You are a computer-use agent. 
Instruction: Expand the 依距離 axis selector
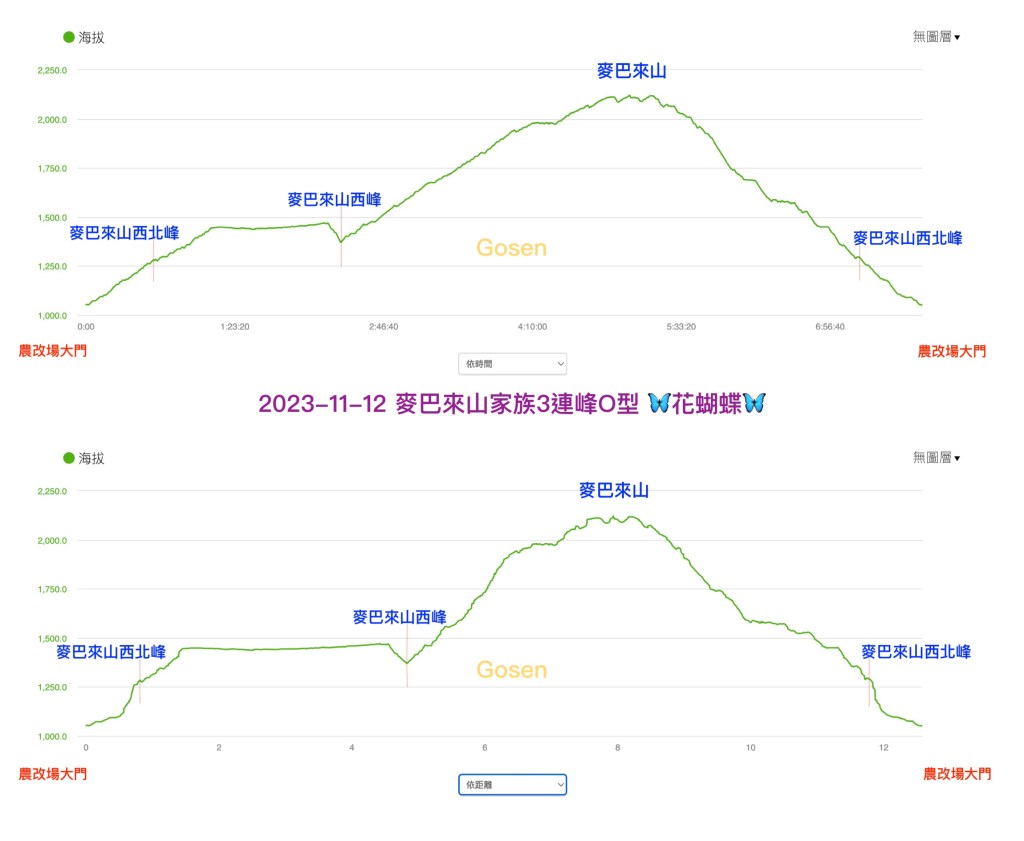(x=512, y=785)
